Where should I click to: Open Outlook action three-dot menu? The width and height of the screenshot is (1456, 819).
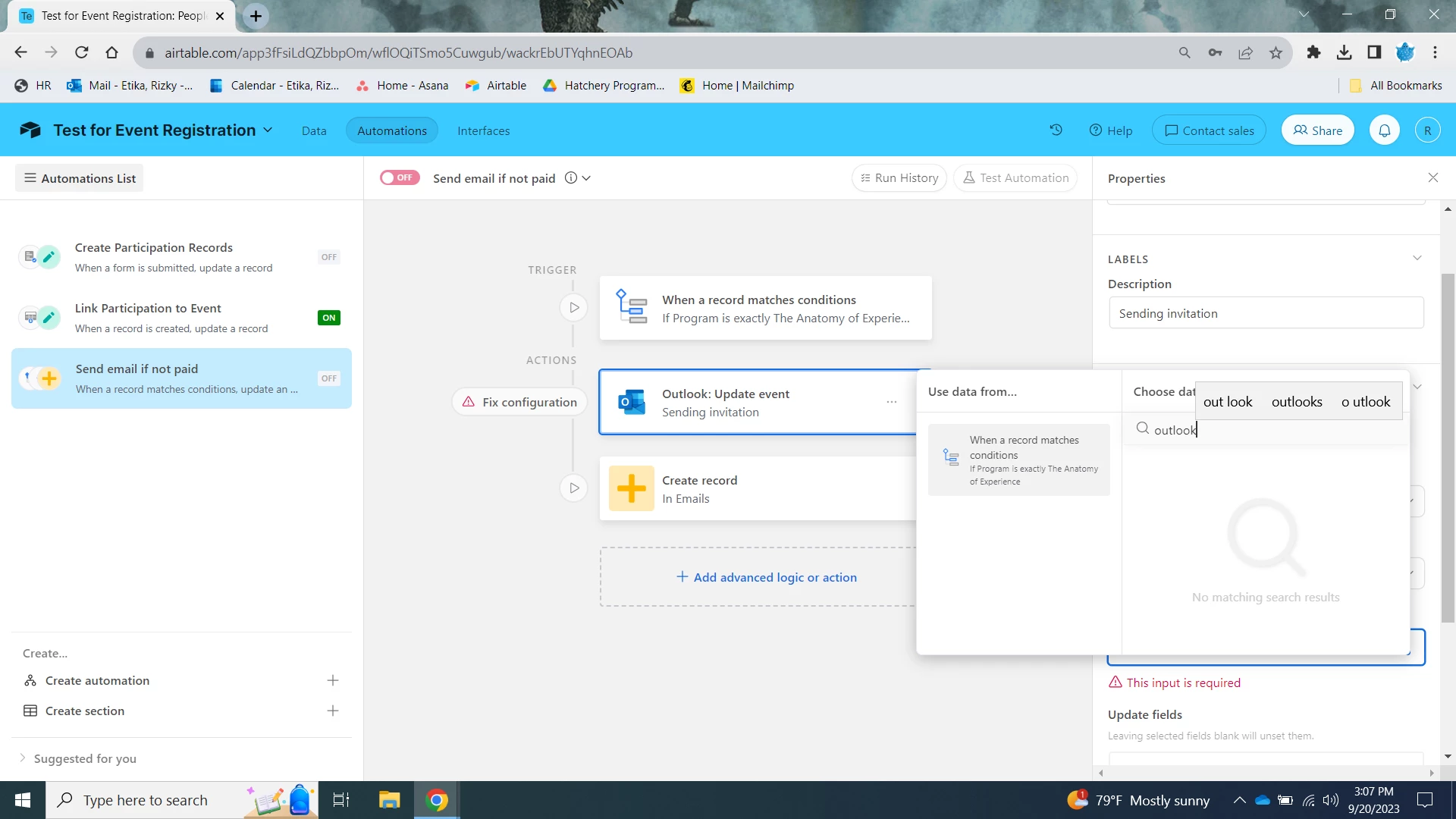coord(891,402)
